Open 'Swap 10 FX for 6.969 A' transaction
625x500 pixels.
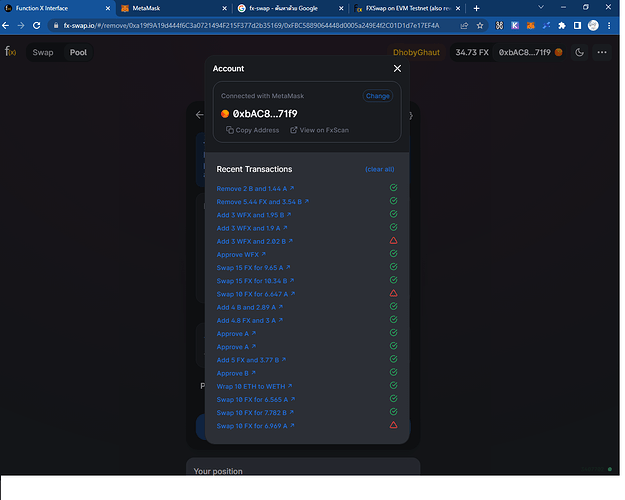pos(256,426)
